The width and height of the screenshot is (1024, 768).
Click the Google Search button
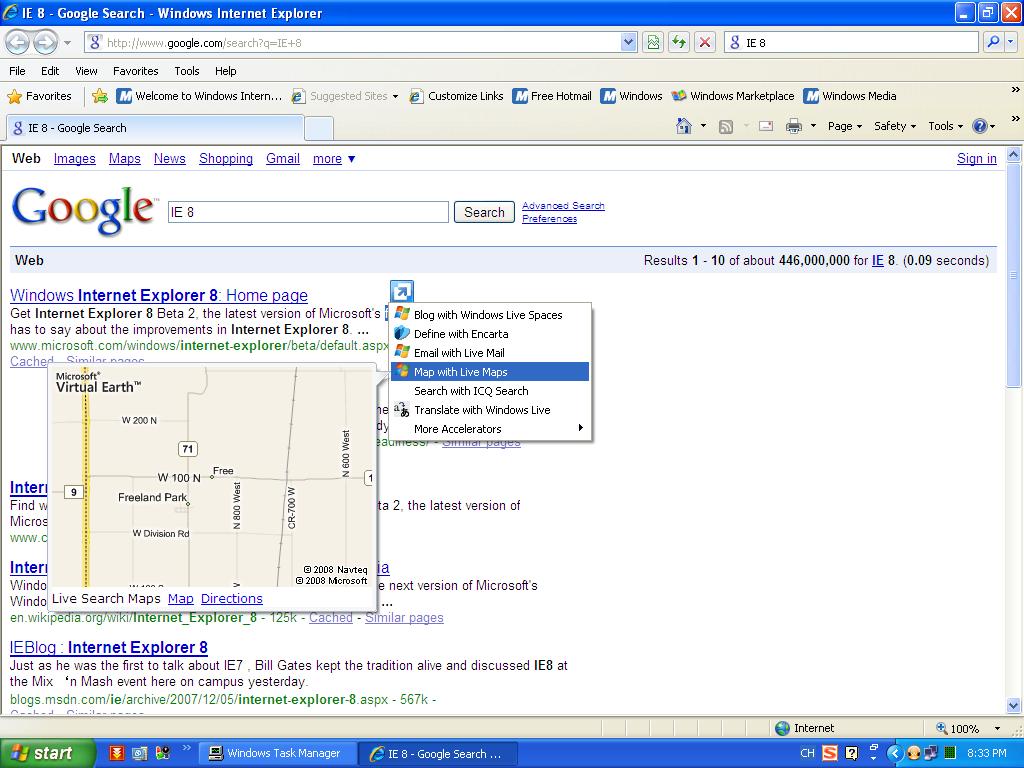click(x=484, y=212)
